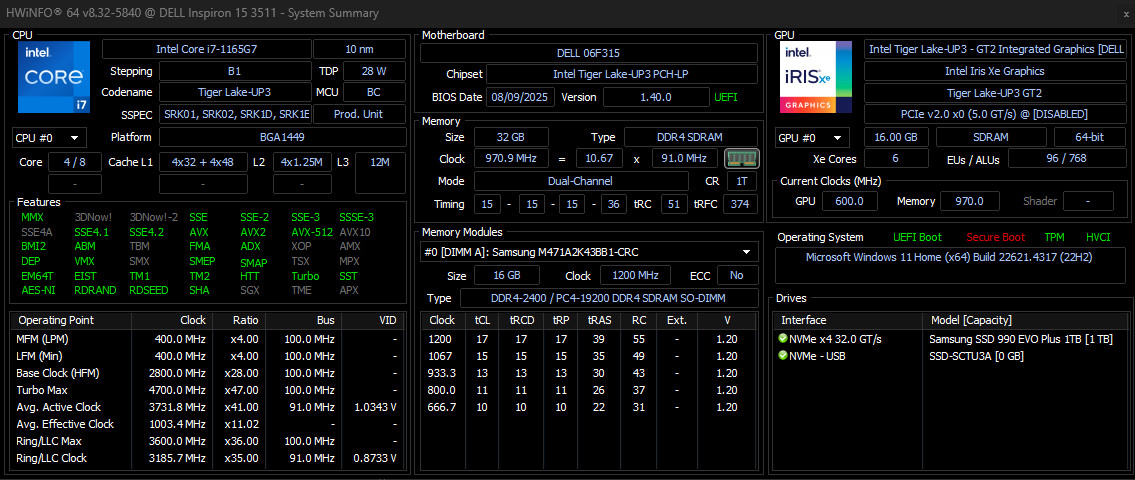
Task: Click the Operating Point column header
Action: pyautogui.click(x=71, y=320)
